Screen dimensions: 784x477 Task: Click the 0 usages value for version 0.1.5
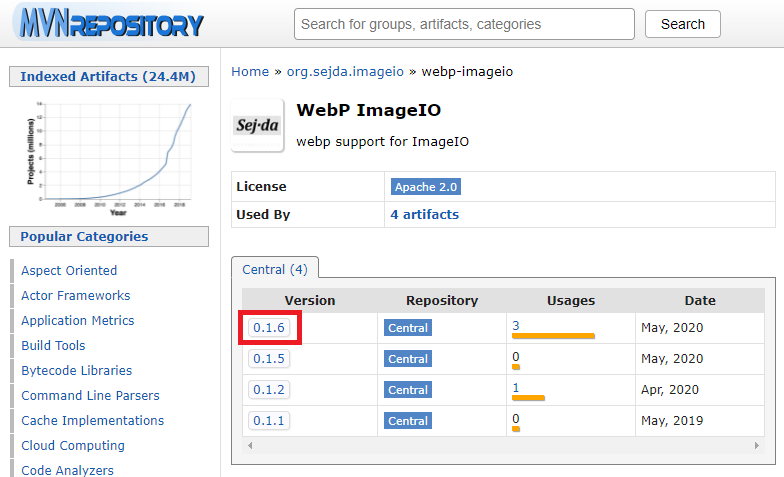[x=516, y=356]
